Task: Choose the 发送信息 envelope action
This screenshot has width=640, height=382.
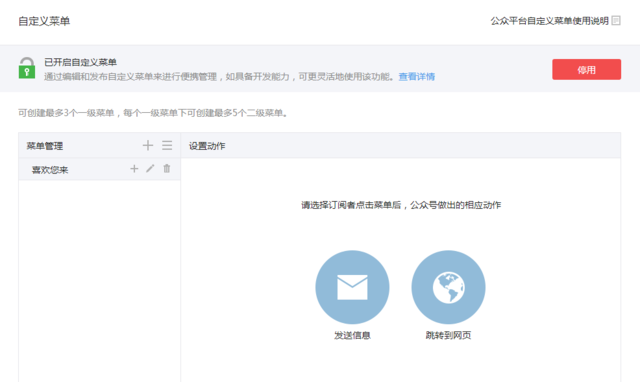Action: pos(352,287)
